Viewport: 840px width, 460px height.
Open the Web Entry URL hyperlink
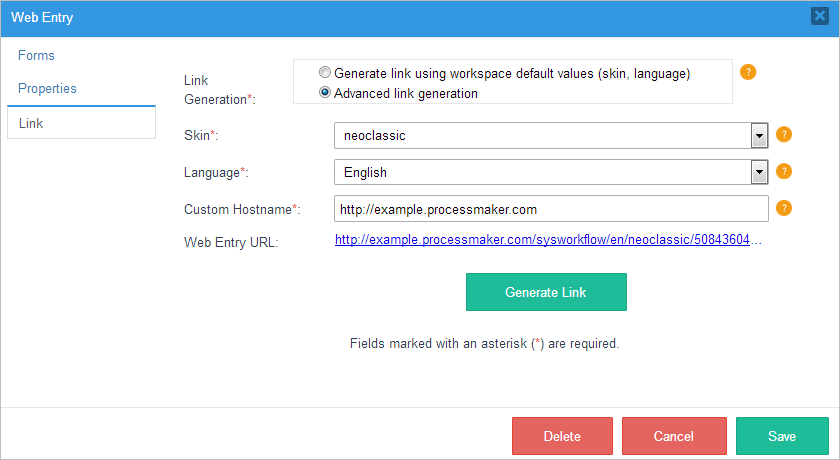point(549,241)
